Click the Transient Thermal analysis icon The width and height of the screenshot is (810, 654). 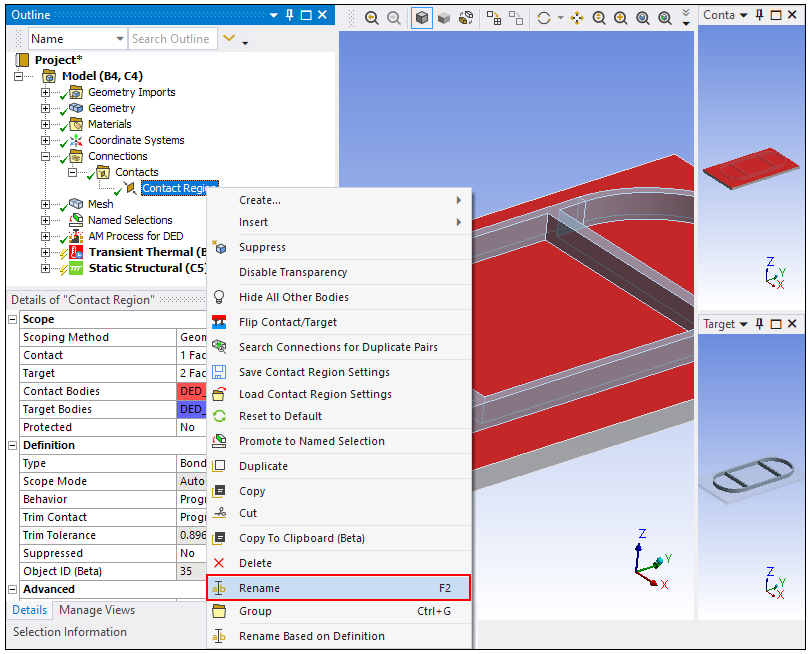tap(75, 252)
